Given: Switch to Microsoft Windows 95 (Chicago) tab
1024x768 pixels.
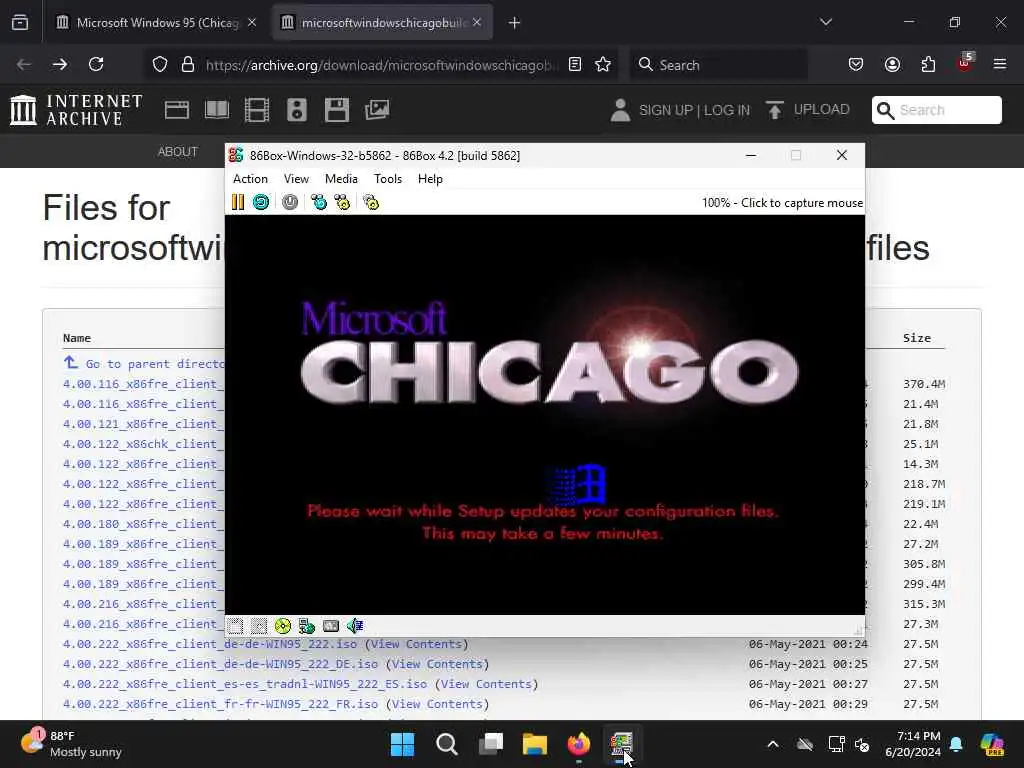Looking at the screenshot, I should click(157, 23).
